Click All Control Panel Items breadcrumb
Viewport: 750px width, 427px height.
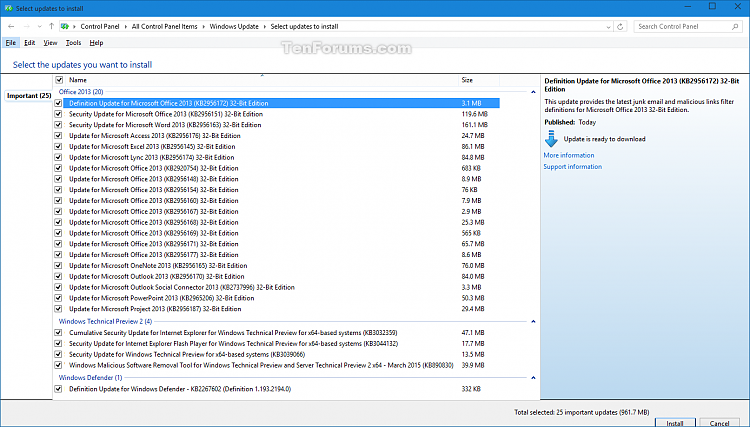click(165, 27)
